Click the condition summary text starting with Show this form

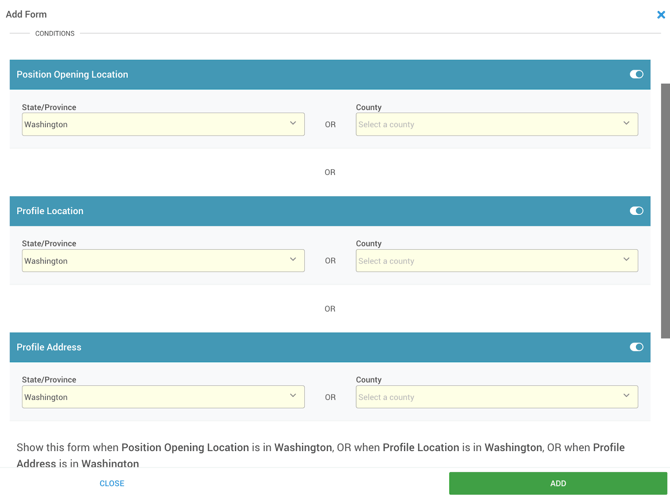tap(320, 455)
